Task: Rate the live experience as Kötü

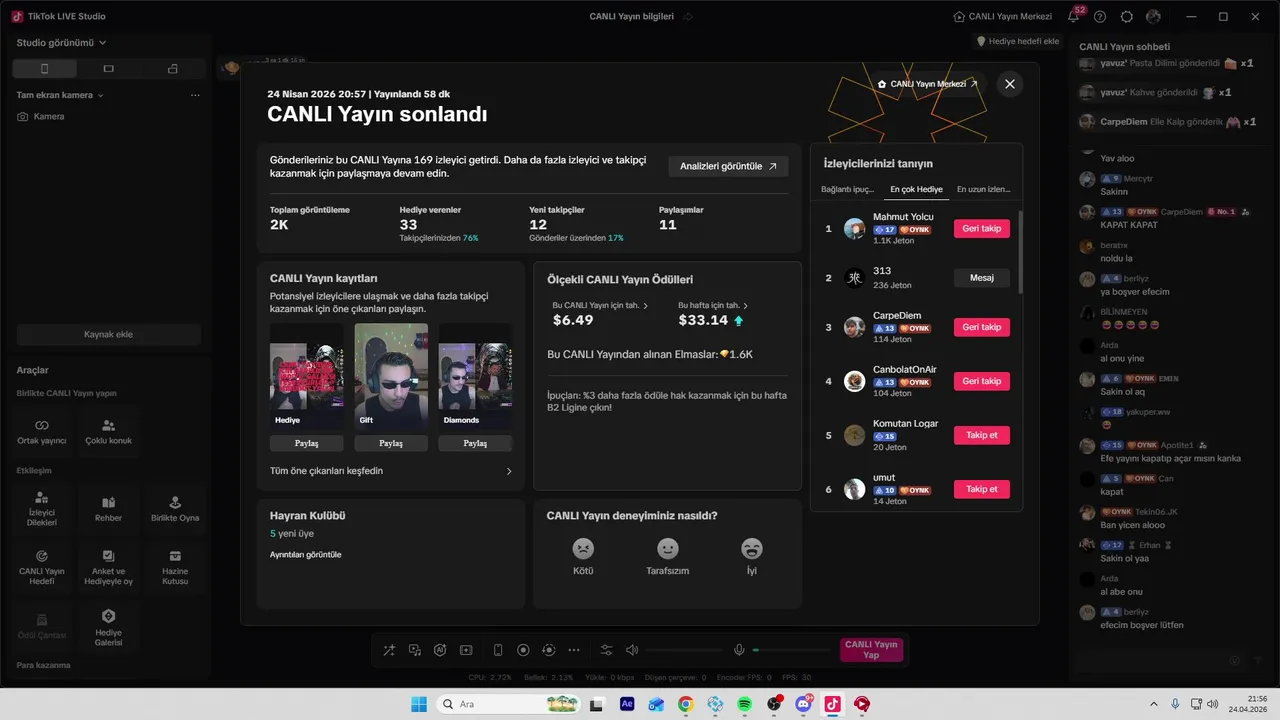Action: (x=583, y=557)
